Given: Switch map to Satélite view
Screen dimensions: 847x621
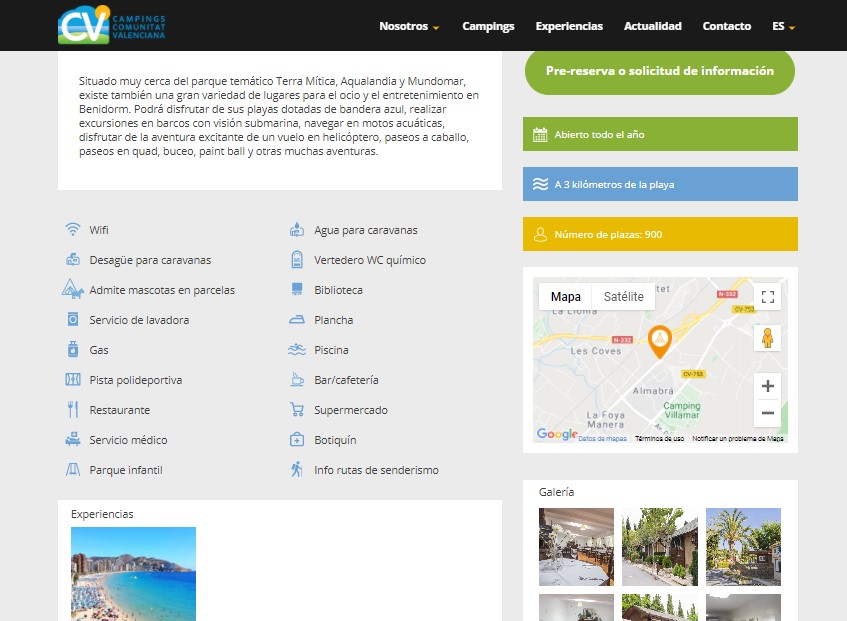Looking at the screenshot, I should (x=623, y=296).
